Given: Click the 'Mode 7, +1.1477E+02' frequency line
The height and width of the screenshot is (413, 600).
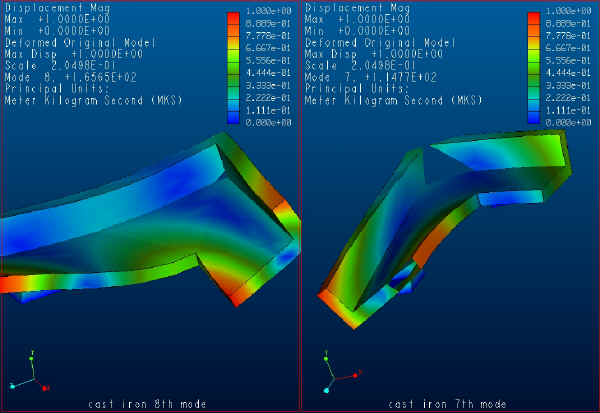Looking at the screenshot, I should click(x=371, y=77).
